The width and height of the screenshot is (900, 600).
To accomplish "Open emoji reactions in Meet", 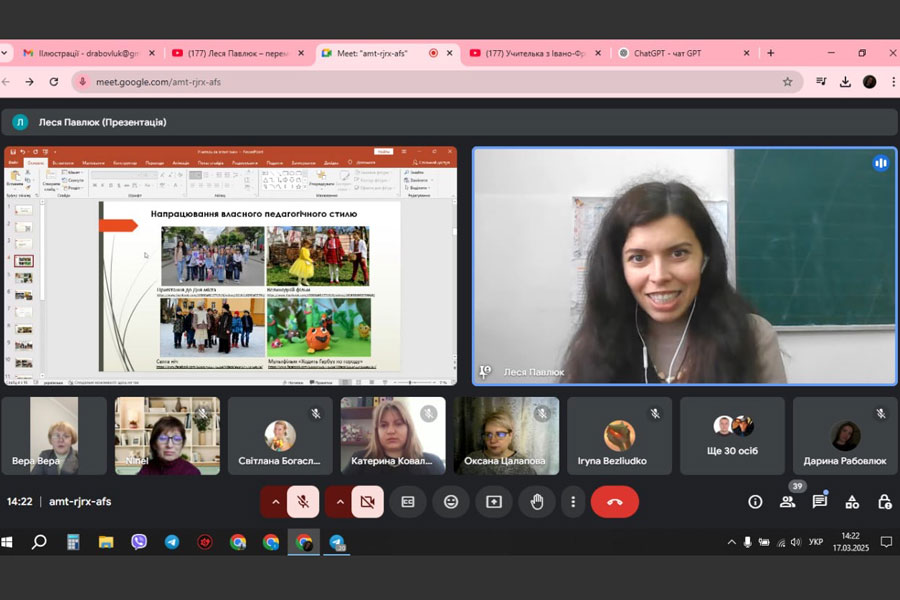I will click(451, 502).
